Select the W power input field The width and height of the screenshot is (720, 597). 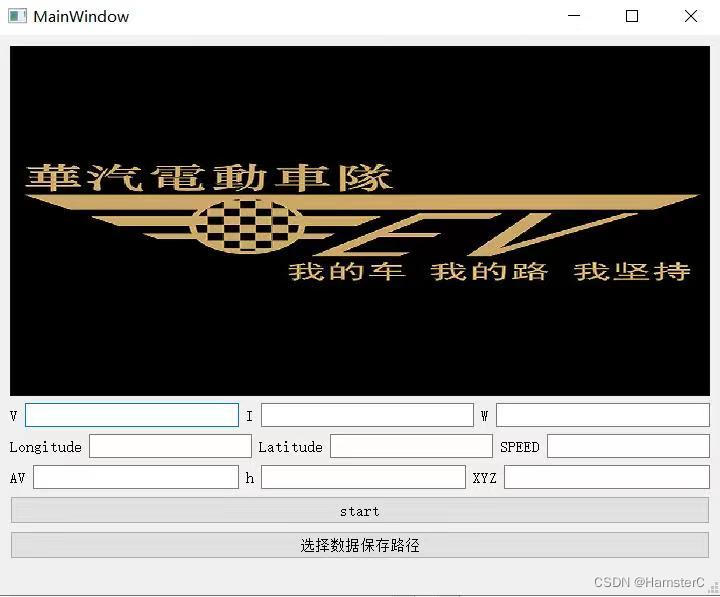click(x=603, y=415)
